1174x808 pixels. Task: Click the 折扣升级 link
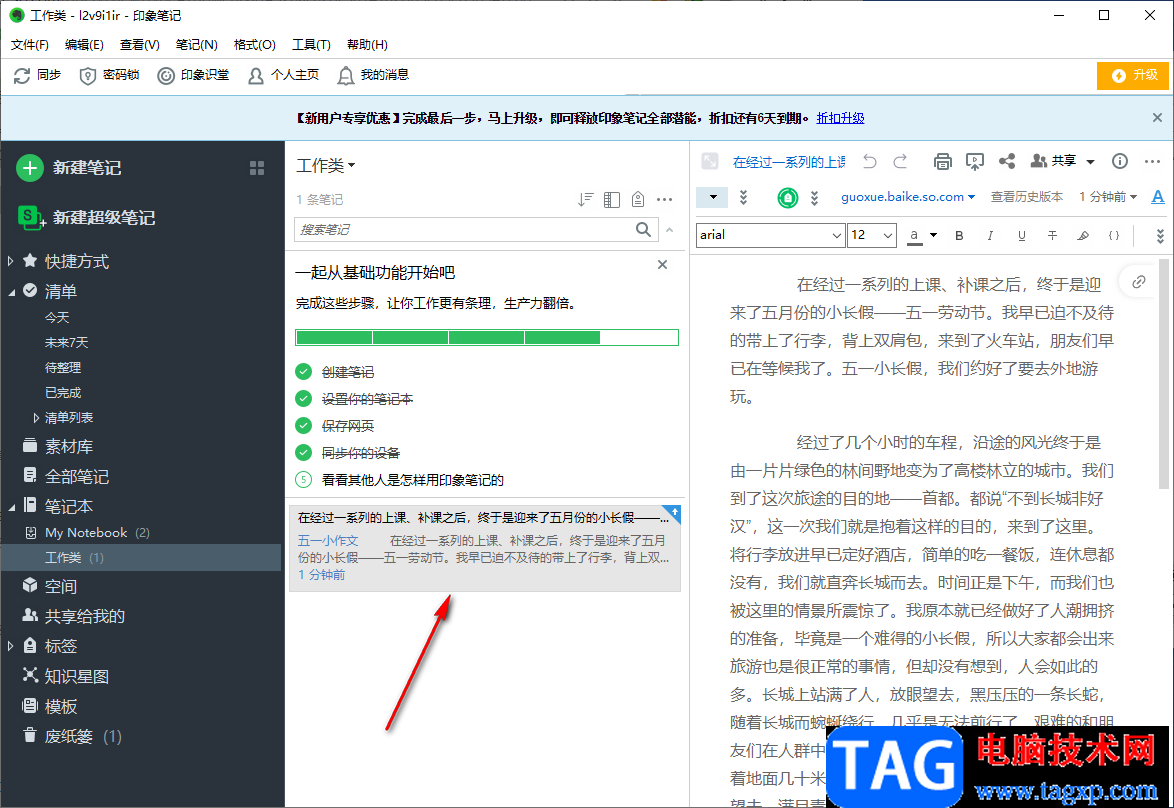pyautogui.click(x=840, y=118)
